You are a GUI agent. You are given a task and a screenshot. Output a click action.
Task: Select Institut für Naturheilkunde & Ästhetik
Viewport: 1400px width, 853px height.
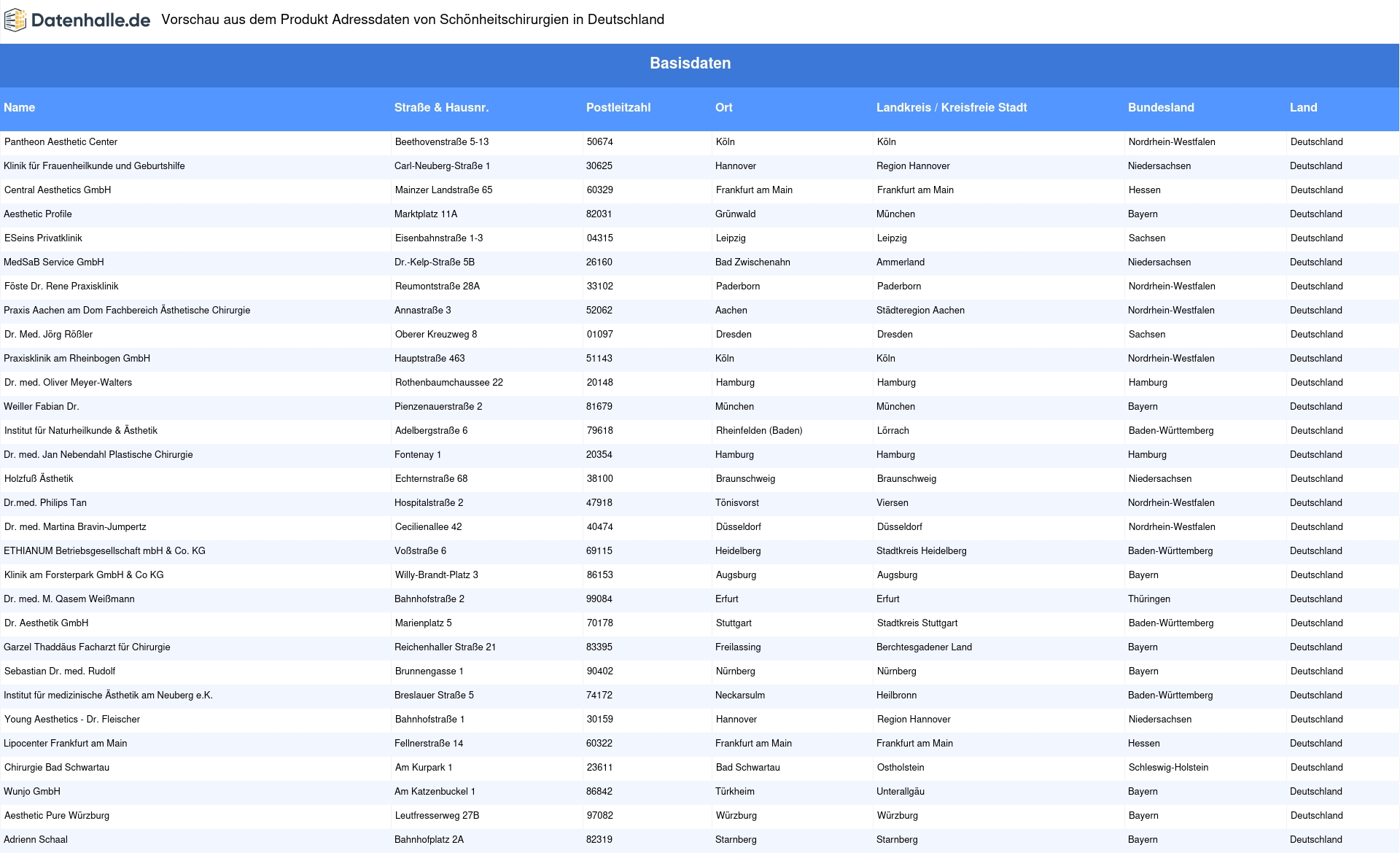[x=81, y=430]
